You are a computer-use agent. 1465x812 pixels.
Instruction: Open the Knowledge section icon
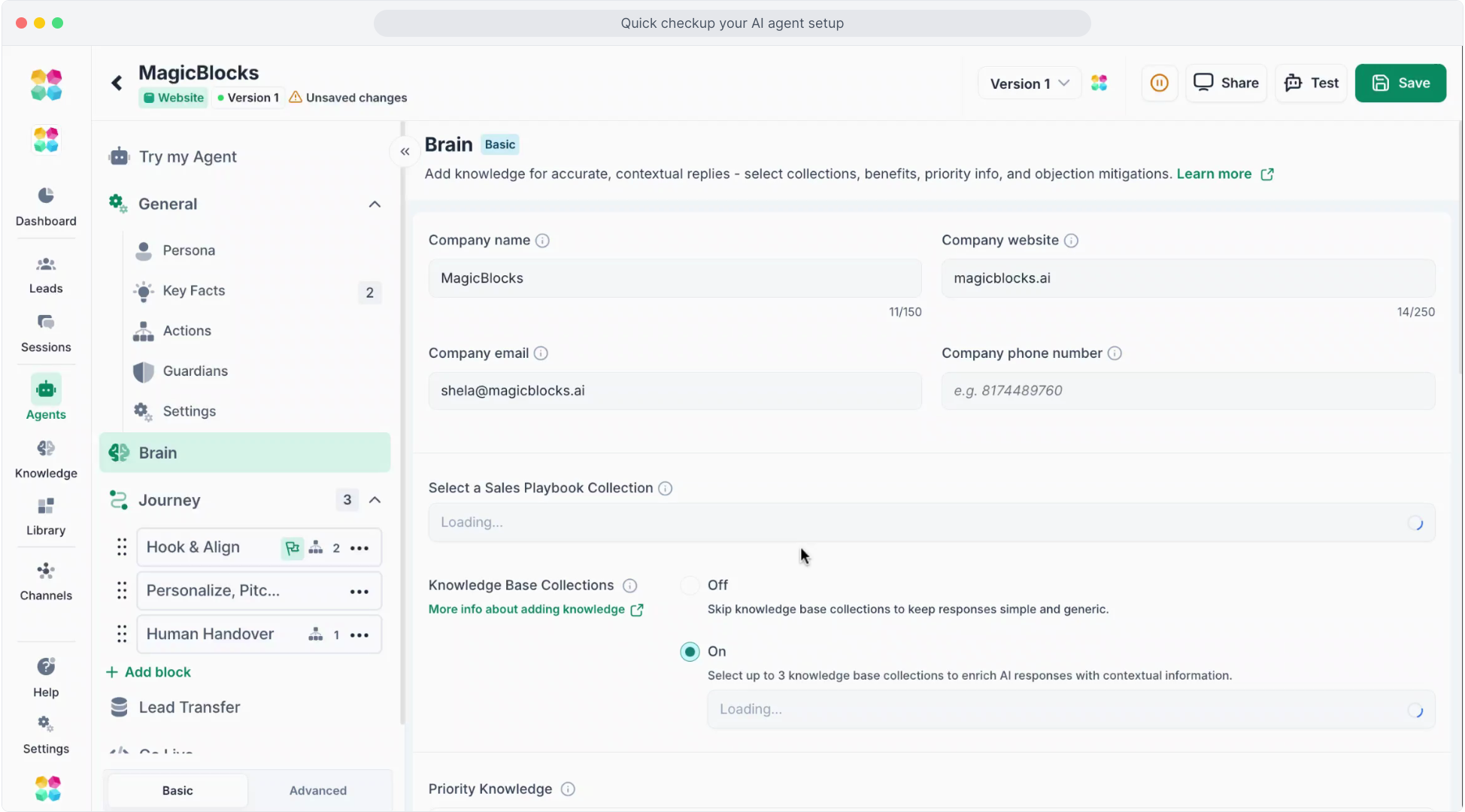click(46, 449)
